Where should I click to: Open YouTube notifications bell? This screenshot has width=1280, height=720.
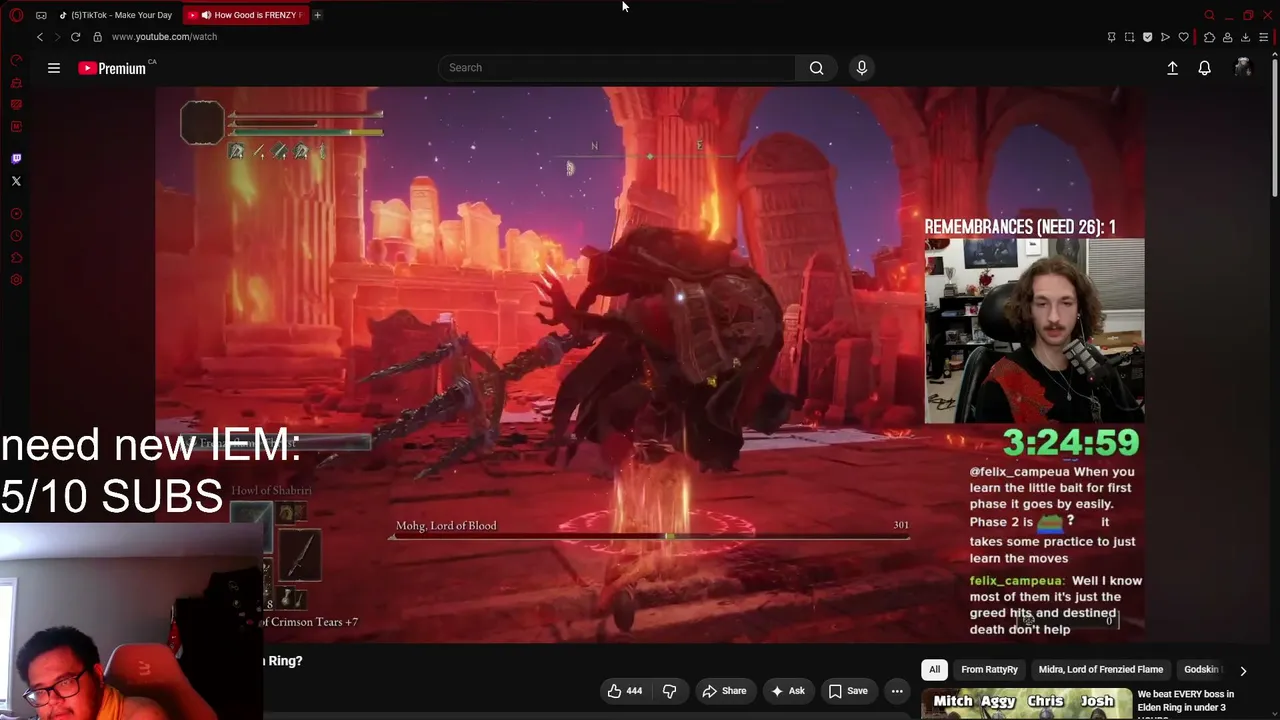pyautogui.click(x=1205, y=68)
